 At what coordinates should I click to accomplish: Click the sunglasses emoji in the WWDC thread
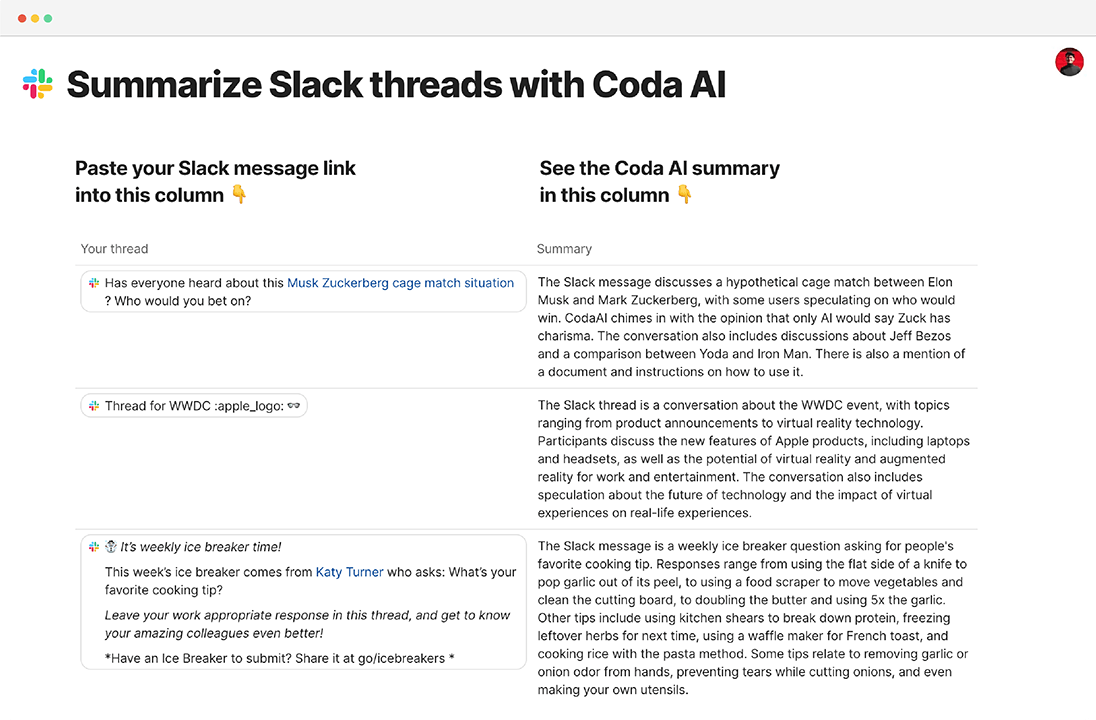coord(294,406)
